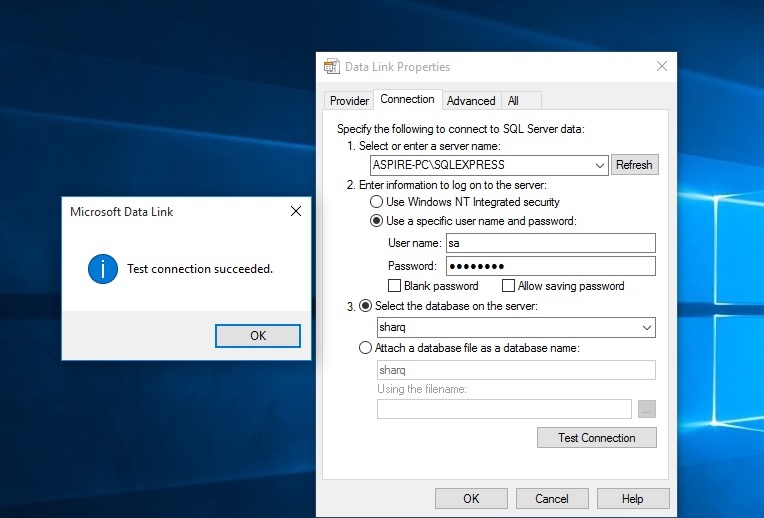Click the User name field containing sa

[551, 243]
